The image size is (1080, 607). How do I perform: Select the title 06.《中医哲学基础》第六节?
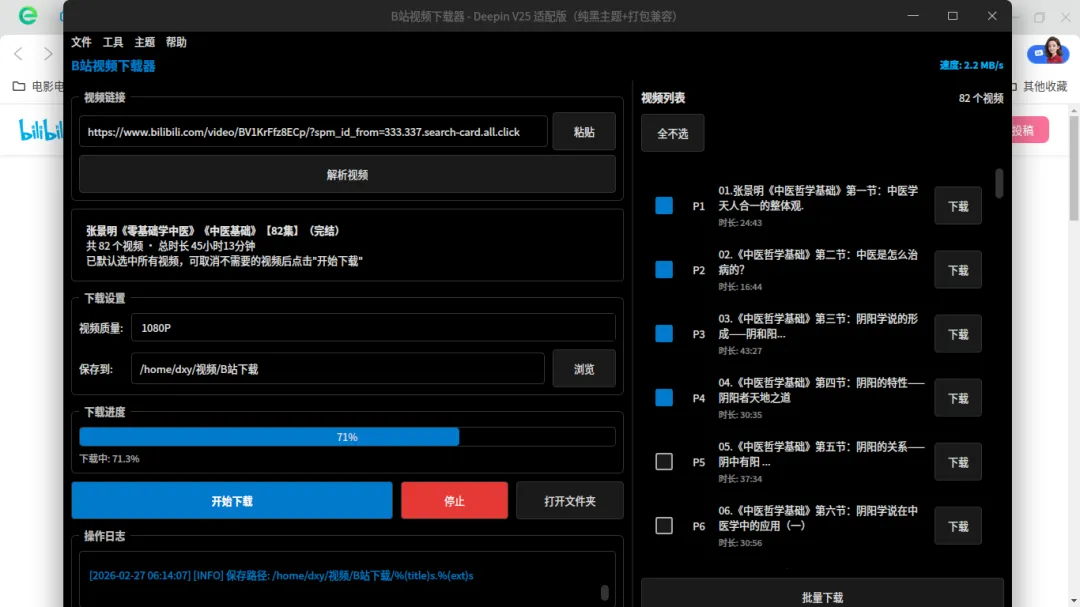(x=818, y=518)
